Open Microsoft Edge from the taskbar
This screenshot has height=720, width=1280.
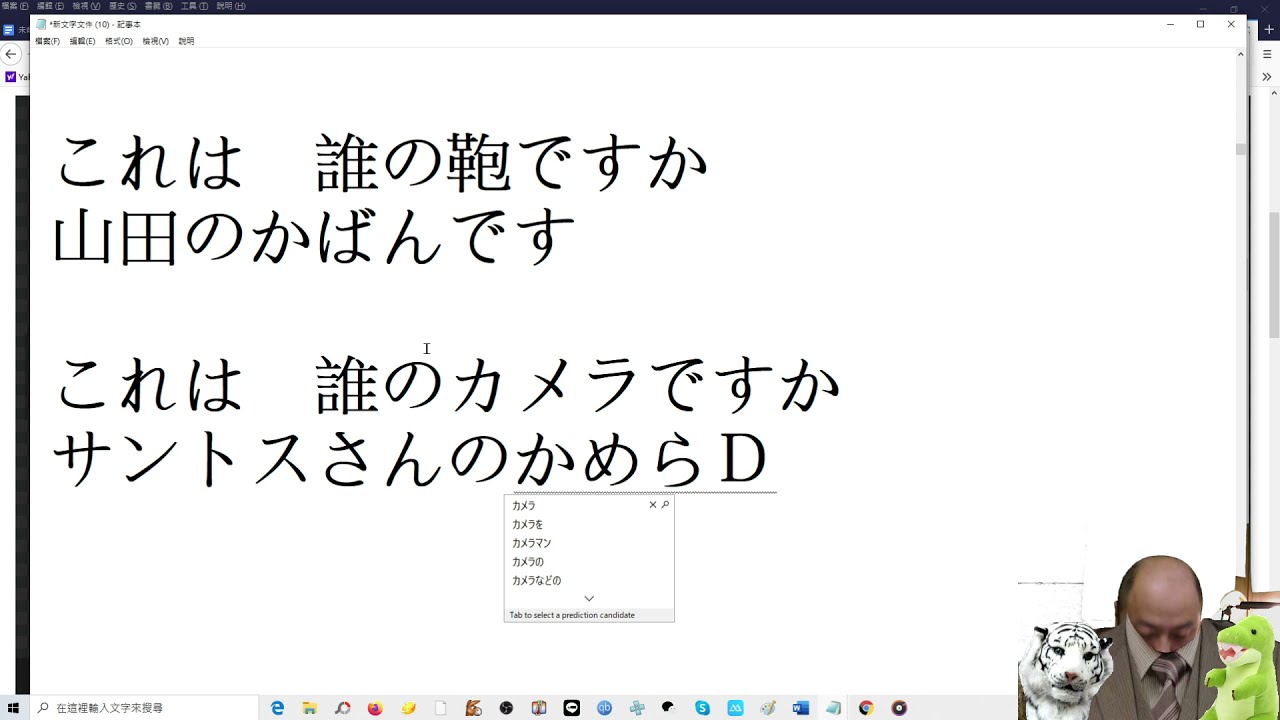(277, 708)
